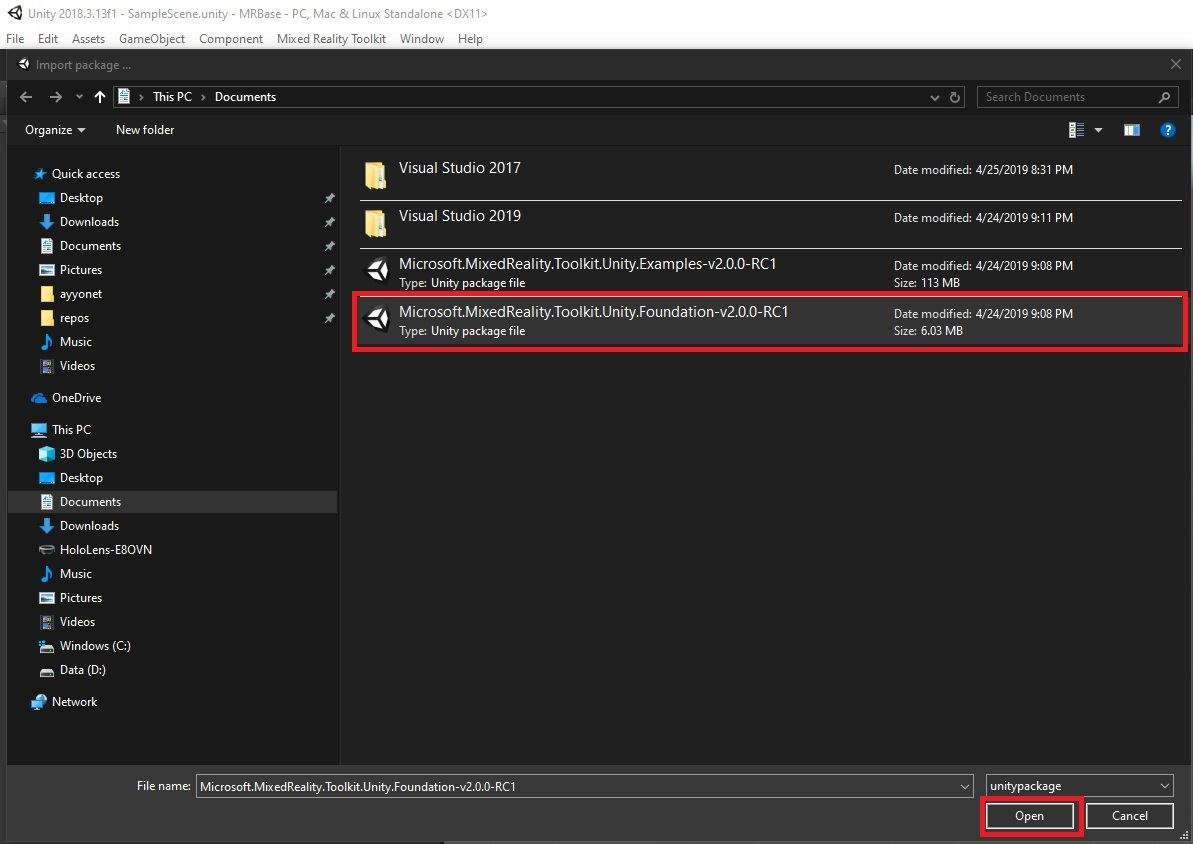Change the view layout icon
Viewport: 1193px width, 844px height.
1077,130
